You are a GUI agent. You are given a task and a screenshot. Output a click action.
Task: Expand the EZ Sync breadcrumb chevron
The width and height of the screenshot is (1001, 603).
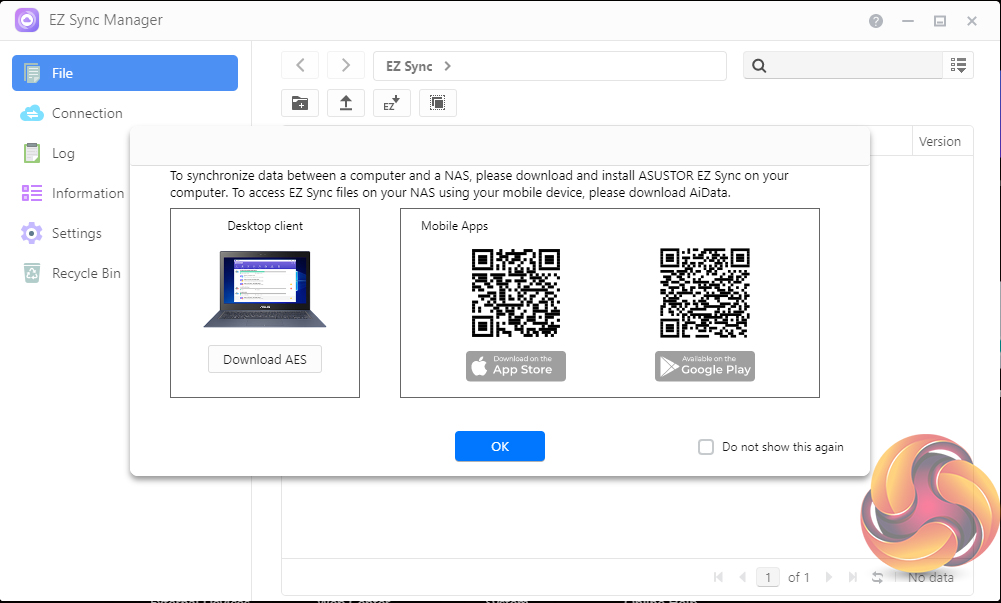click(x=448, y=66)
